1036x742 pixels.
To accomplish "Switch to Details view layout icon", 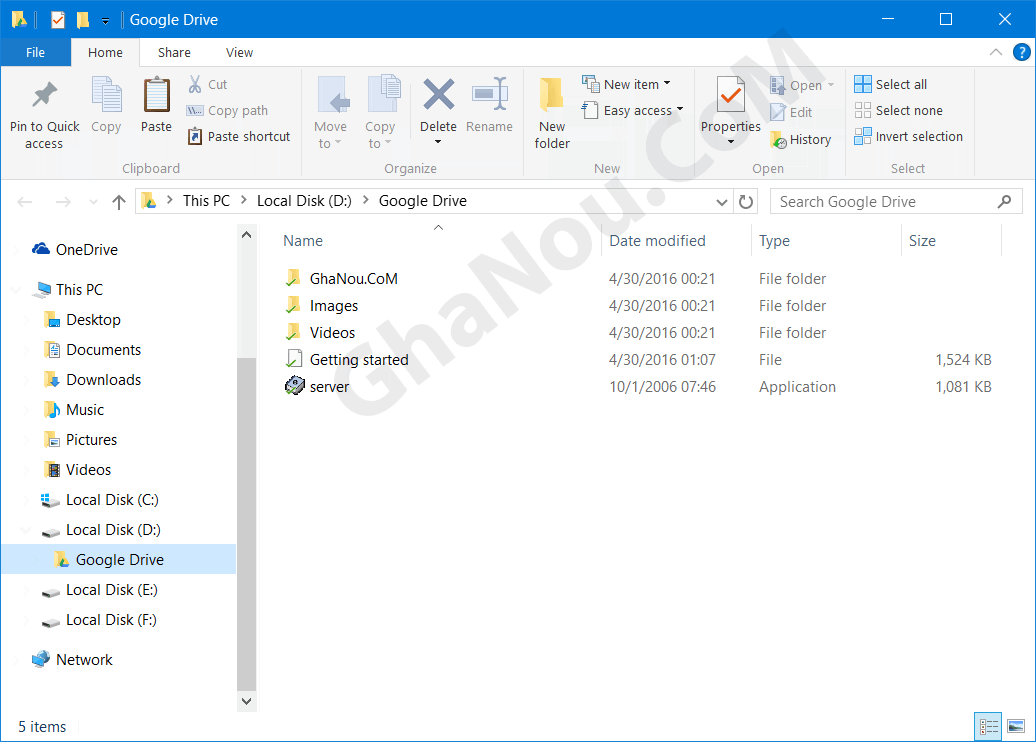I will coord(988,727).
